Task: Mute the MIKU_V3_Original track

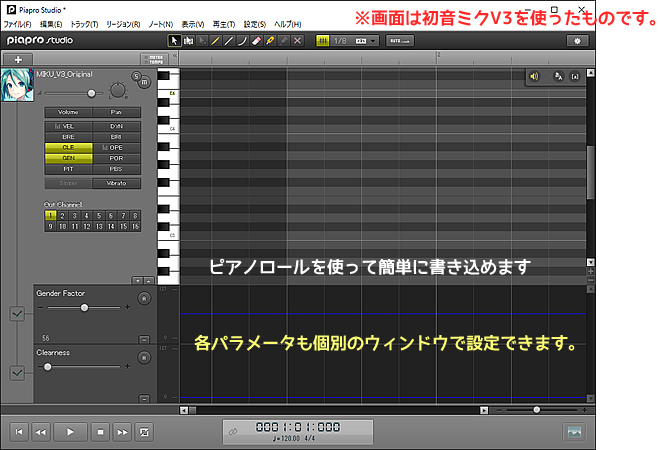Action: [144, 82]
